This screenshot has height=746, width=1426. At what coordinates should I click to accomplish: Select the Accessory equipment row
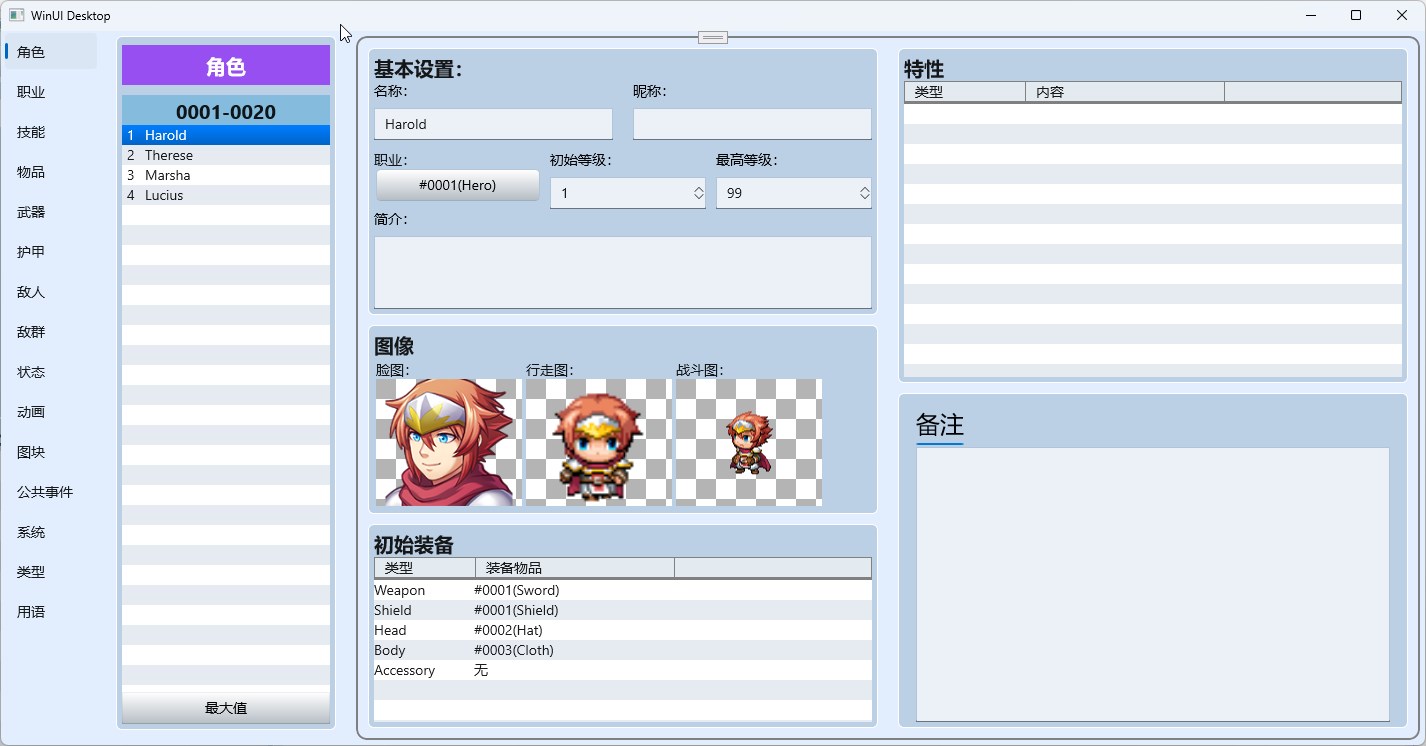[x=623, y=670]
